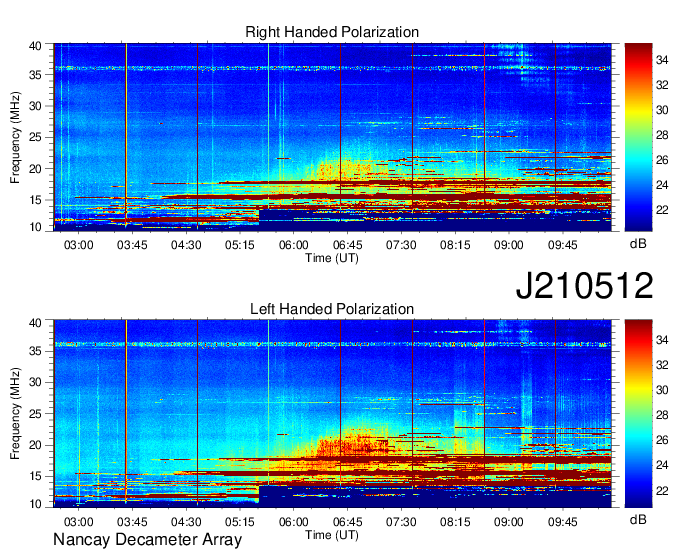Click the 35 MHz tick of Right Handed plot
The height and width of the screenshot is (552, 680).
pos(35,75)
